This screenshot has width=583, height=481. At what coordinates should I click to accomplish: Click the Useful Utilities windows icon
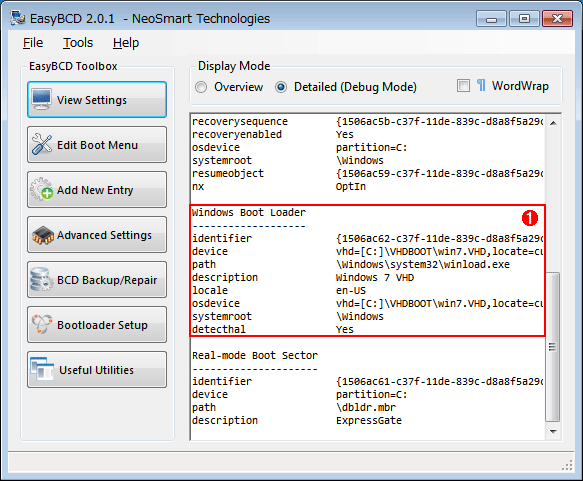[42, 369]
